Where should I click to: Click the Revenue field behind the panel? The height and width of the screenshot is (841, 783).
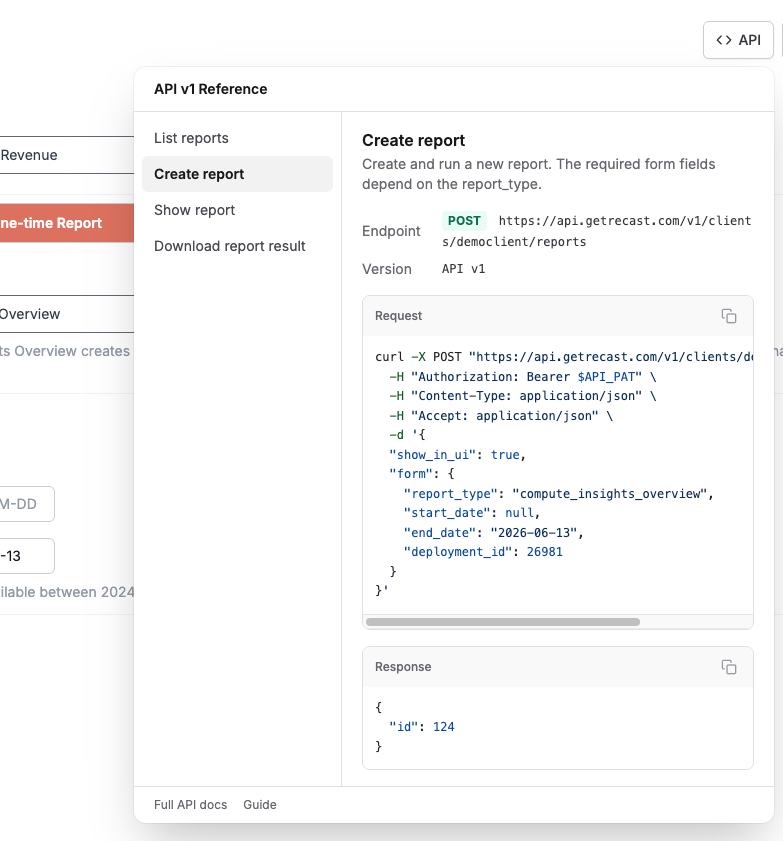[67, 155]
